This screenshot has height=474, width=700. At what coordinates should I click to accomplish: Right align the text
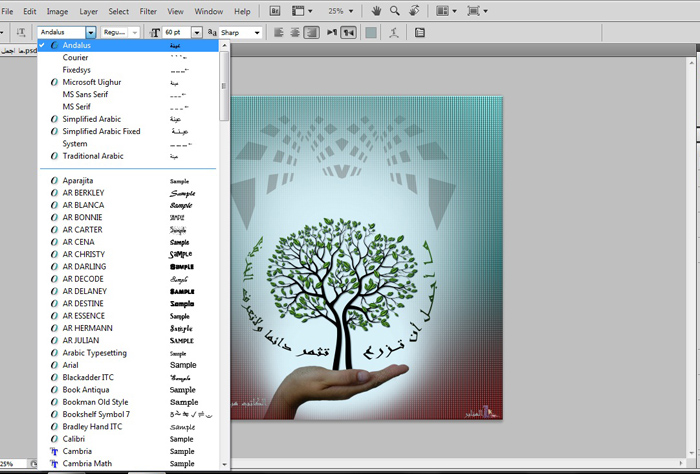tap(312, 32)
